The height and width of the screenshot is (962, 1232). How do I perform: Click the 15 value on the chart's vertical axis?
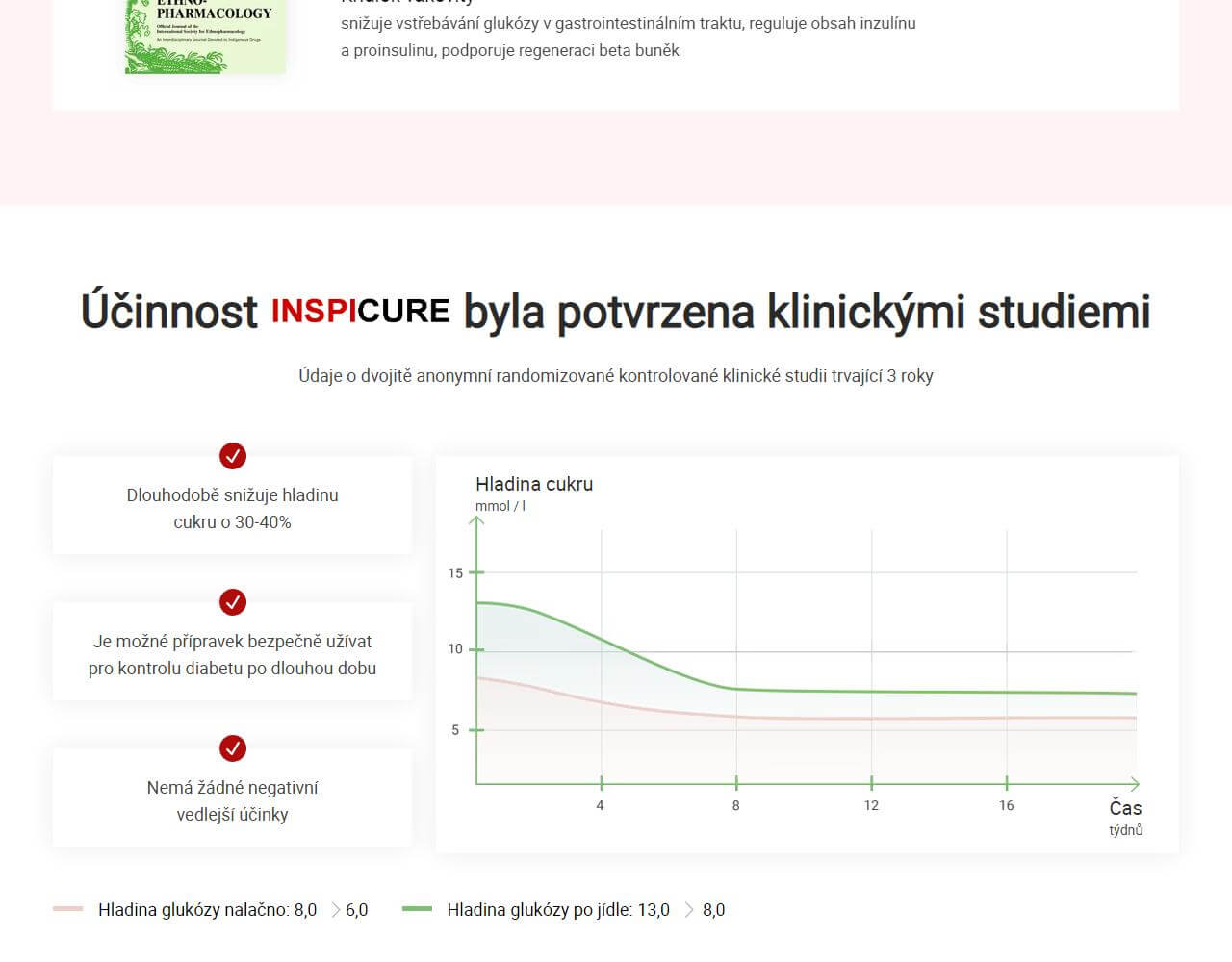tap(455, 573)
